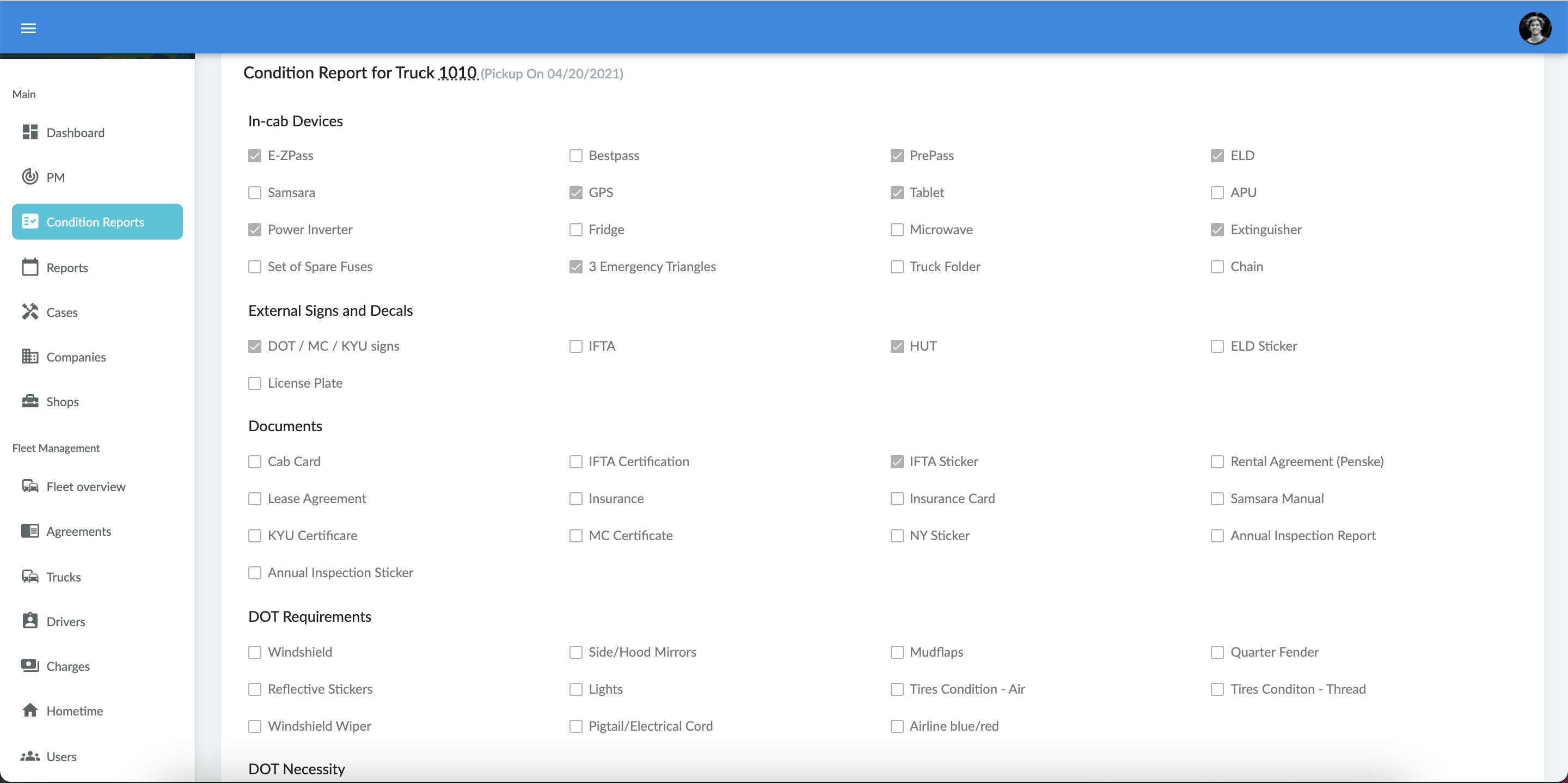This screenshot has height=783, width=1568.
Task: Click the PM icon in the sidebar
Action: (30, 176)
